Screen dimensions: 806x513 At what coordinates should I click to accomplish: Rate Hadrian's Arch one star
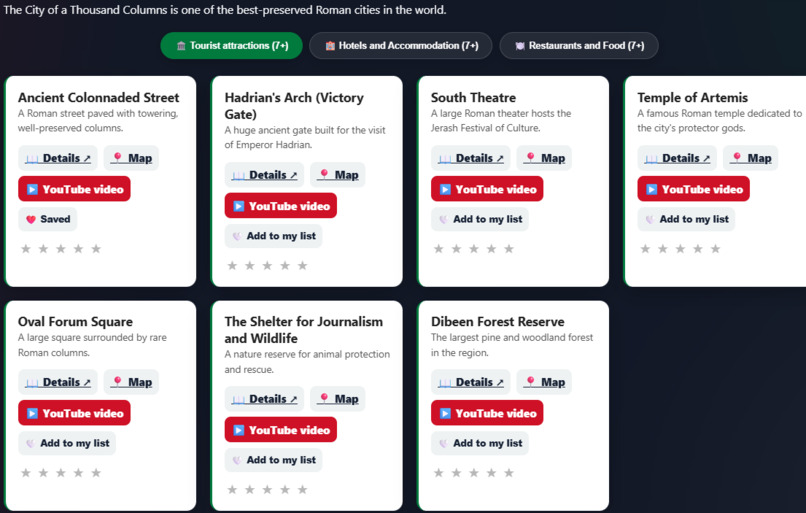232,266
